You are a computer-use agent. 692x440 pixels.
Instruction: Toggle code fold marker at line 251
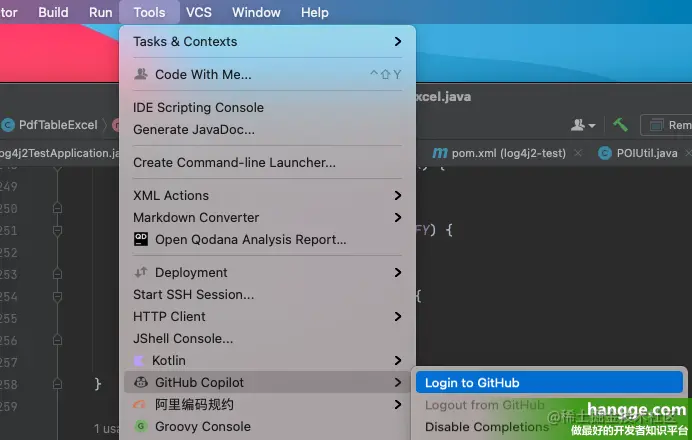click(57, 230)
